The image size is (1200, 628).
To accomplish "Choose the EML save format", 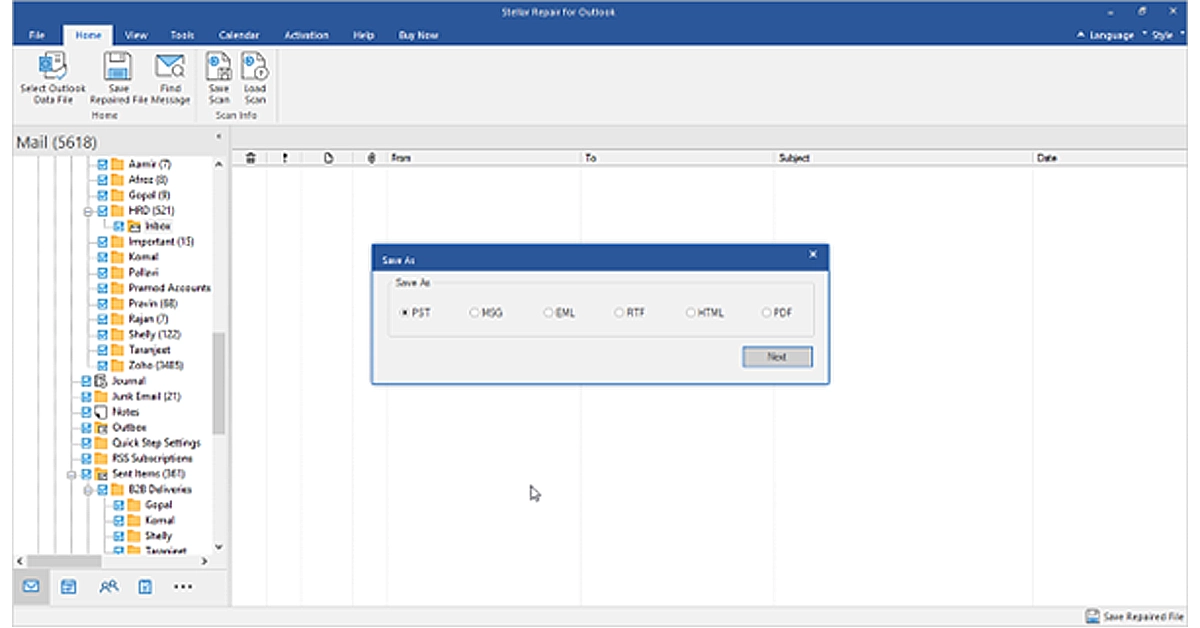I will (x=559, y=313).
